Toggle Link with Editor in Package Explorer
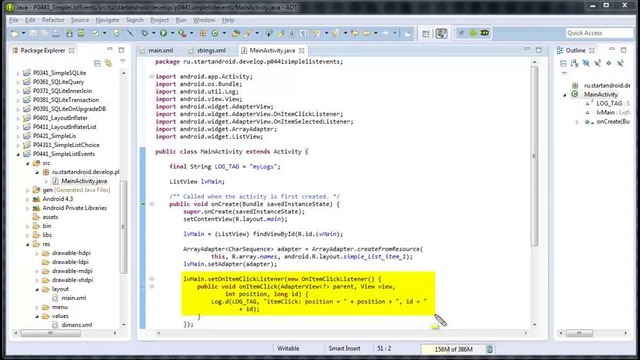This screenshot has height=360, width=640. coord(109,63)
